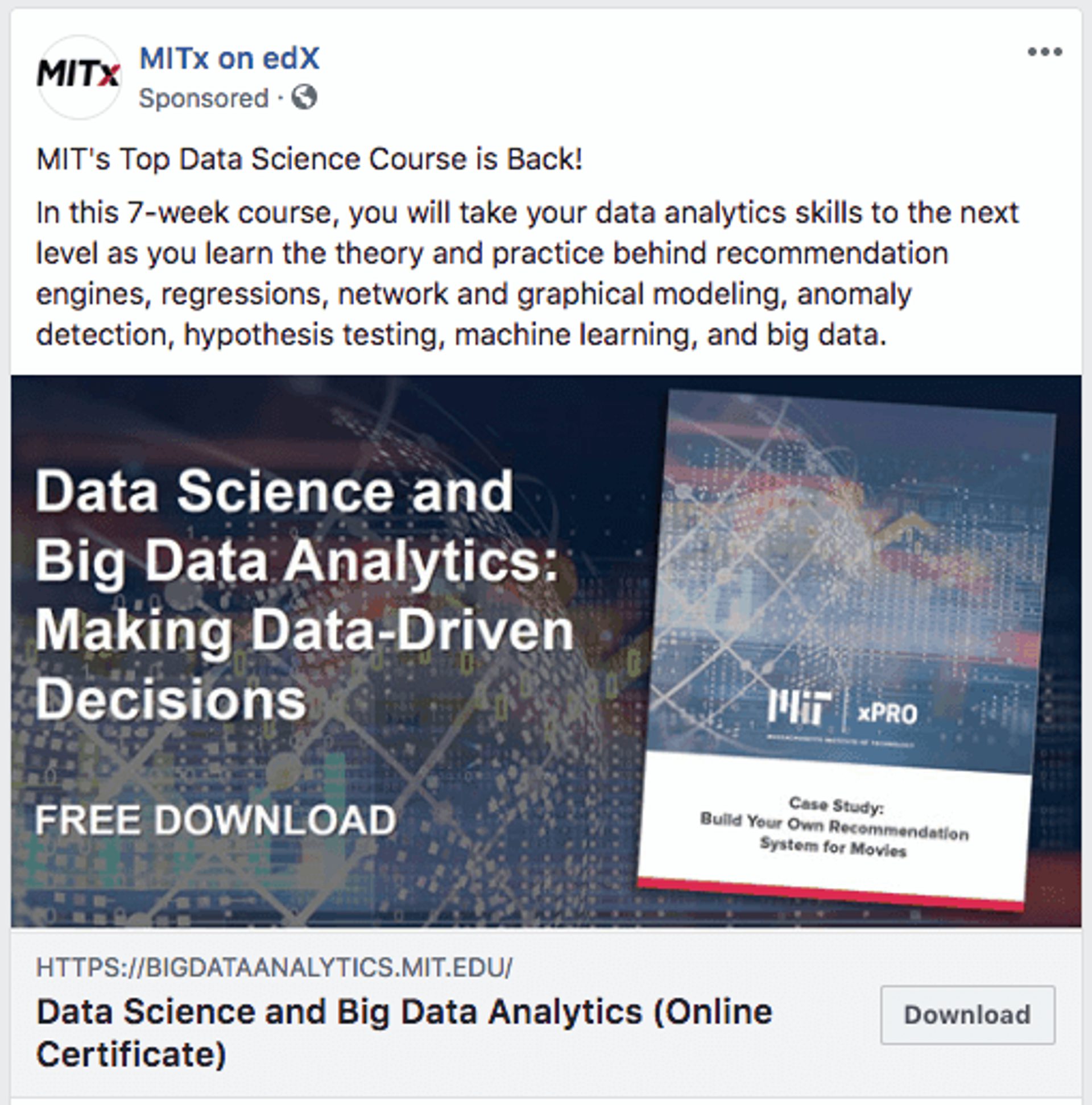This screenshot has height=1105, width=1092.
Task: Open the MITx on edX page name
Action: point(229,59)
